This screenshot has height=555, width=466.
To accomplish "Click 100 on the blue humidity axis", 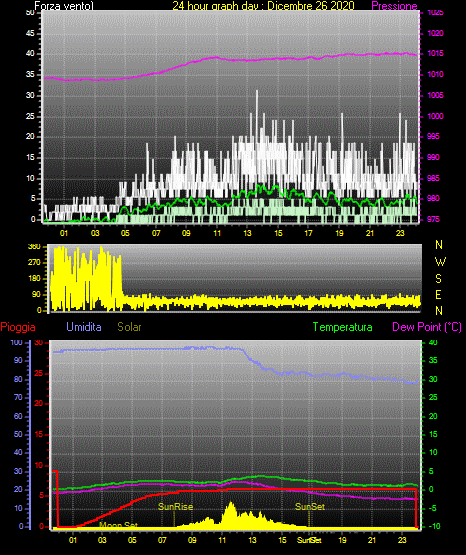I will [17, 342].
